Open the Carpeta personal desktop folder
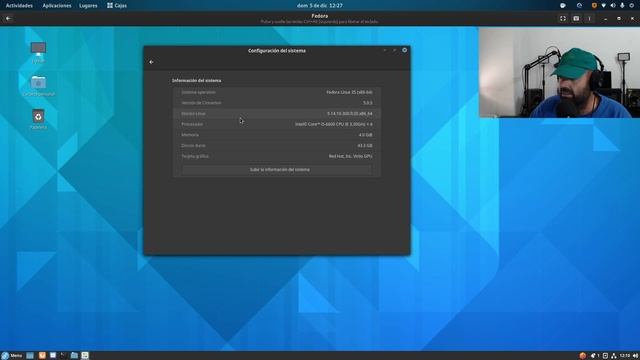This screenshot has height=360, width=640. 38,86
